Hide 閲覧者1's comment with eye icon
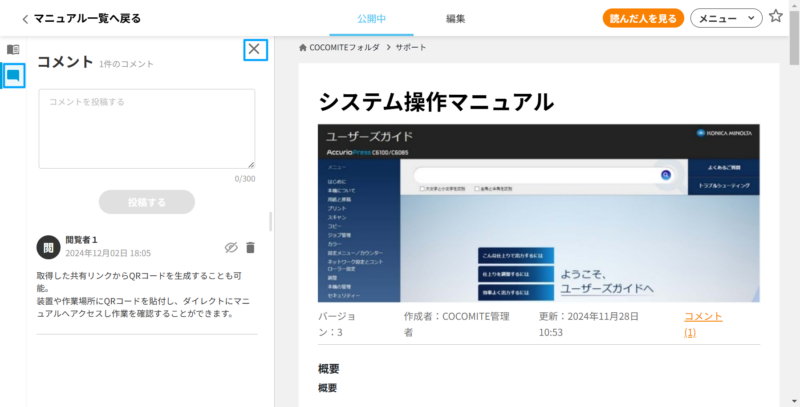 pos(231,247)
